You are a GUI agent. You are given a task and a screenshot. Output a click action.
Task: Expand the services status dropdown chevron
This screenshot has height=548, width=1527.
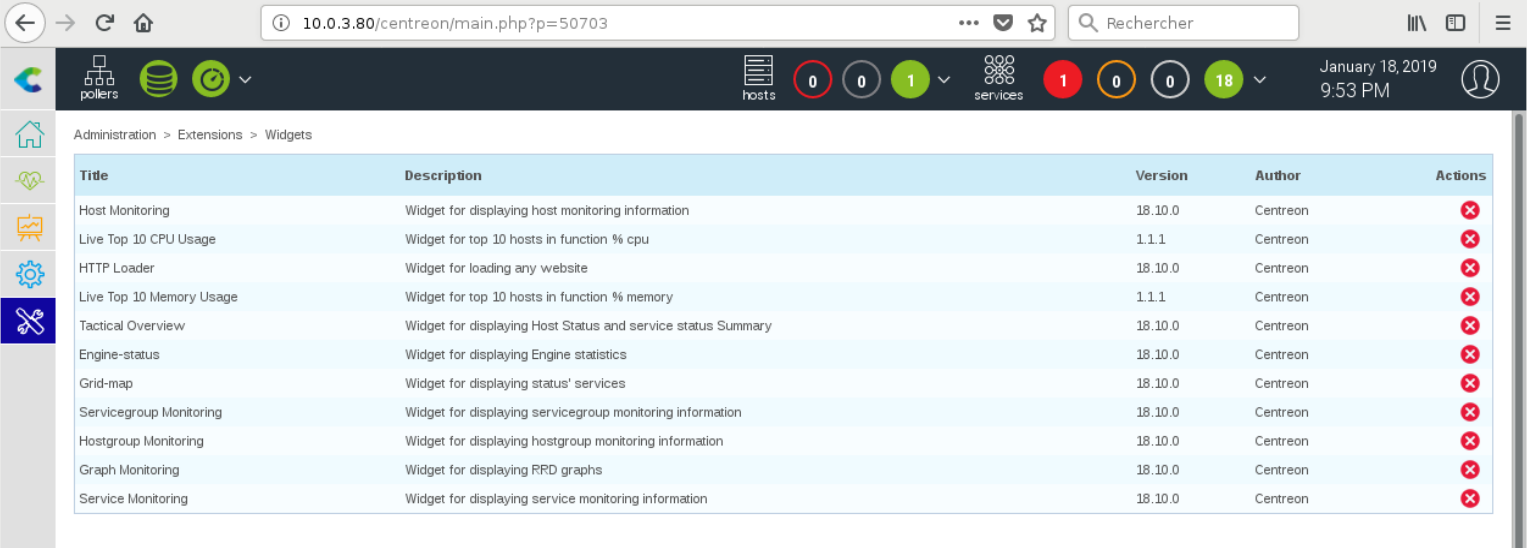click(1259, 79)
